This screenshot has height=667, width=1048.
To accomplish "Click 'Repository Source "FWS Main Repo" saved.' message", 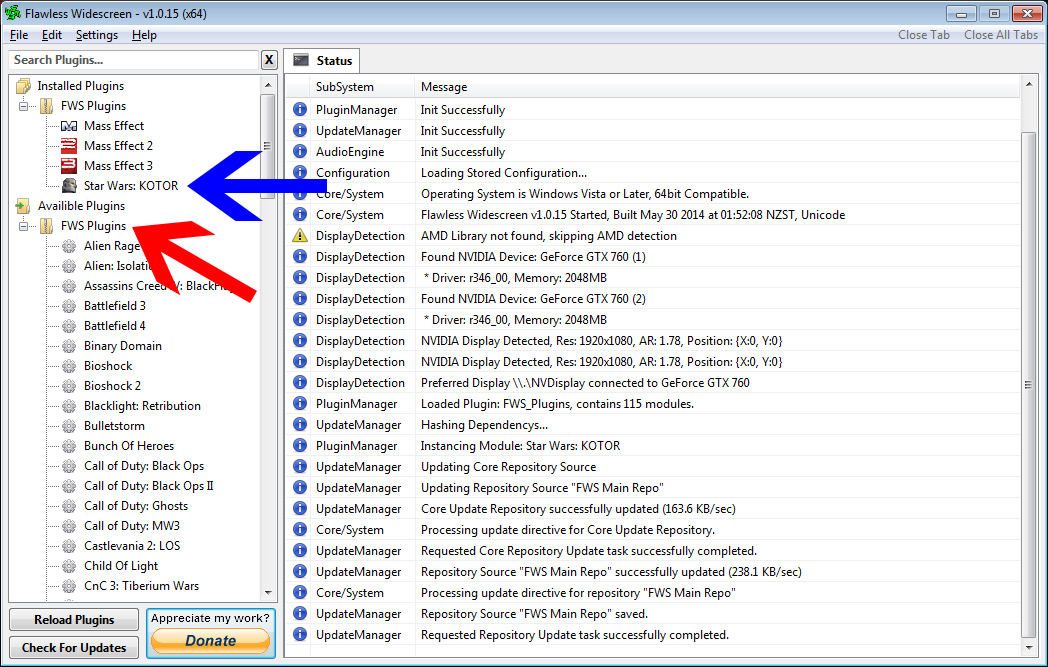I will click(534, 614).
